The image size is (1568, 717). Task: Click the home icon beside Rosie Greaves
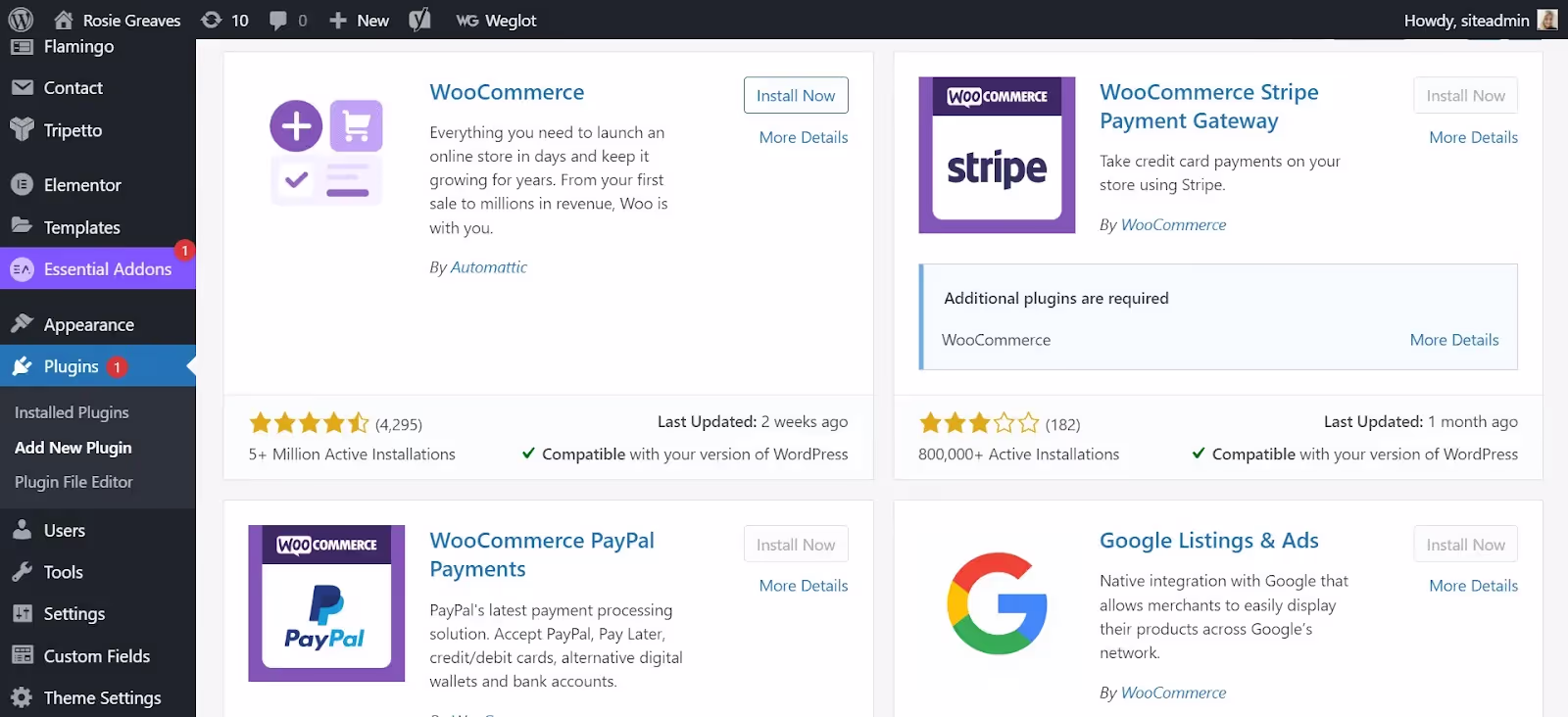pos(64,20)
